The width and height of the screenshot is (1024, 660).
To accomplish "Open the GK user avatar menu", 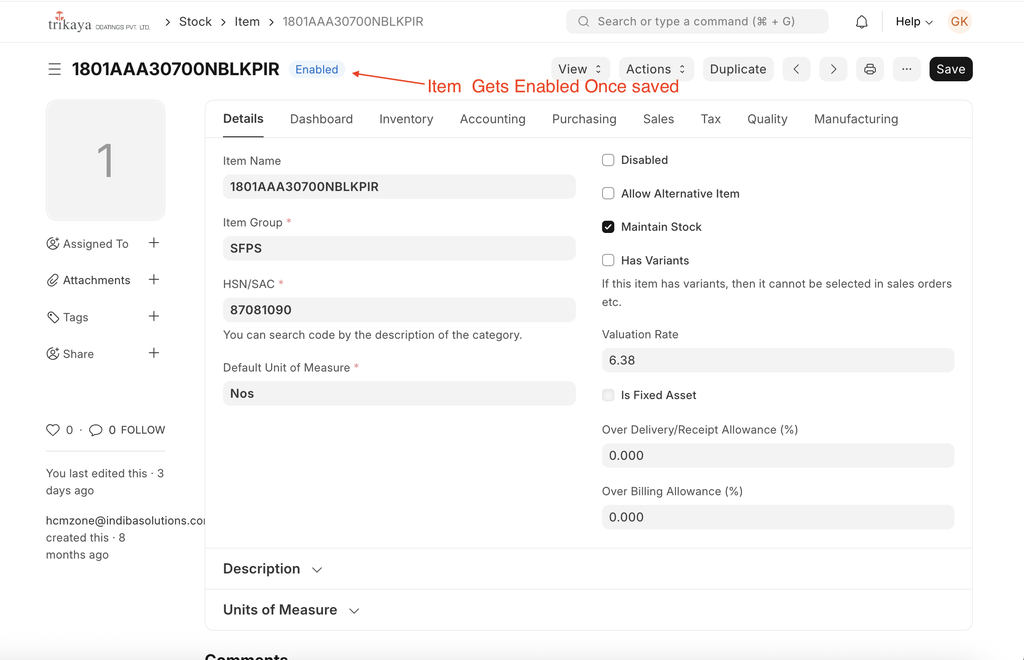I will (x=959, y=22).
